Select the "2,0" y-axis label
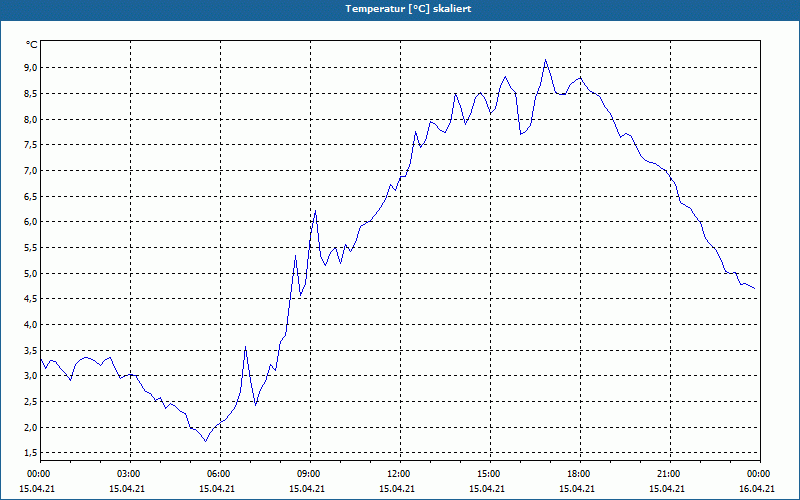The height and width of the screenshot is (500, 800). 31,428
